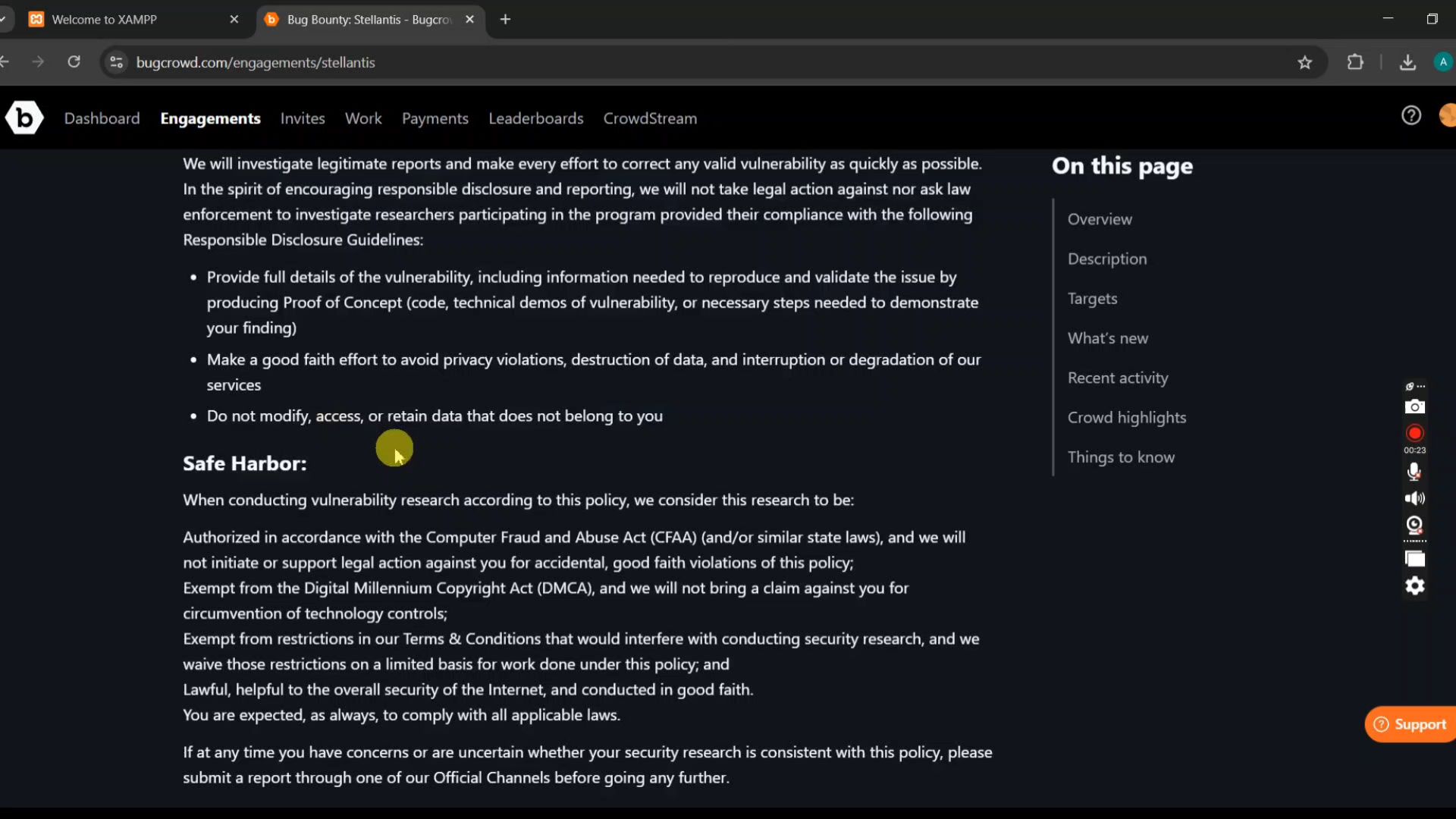Jump to Recent activity section
Image resolution: width=1456 pixels, height=819 pixels.
pos(1118,378)
